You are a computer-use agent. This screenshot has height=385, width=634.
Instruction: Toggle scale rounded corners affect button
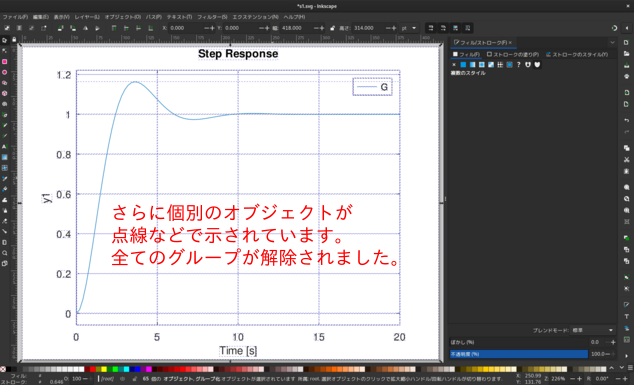coord(443,28)
